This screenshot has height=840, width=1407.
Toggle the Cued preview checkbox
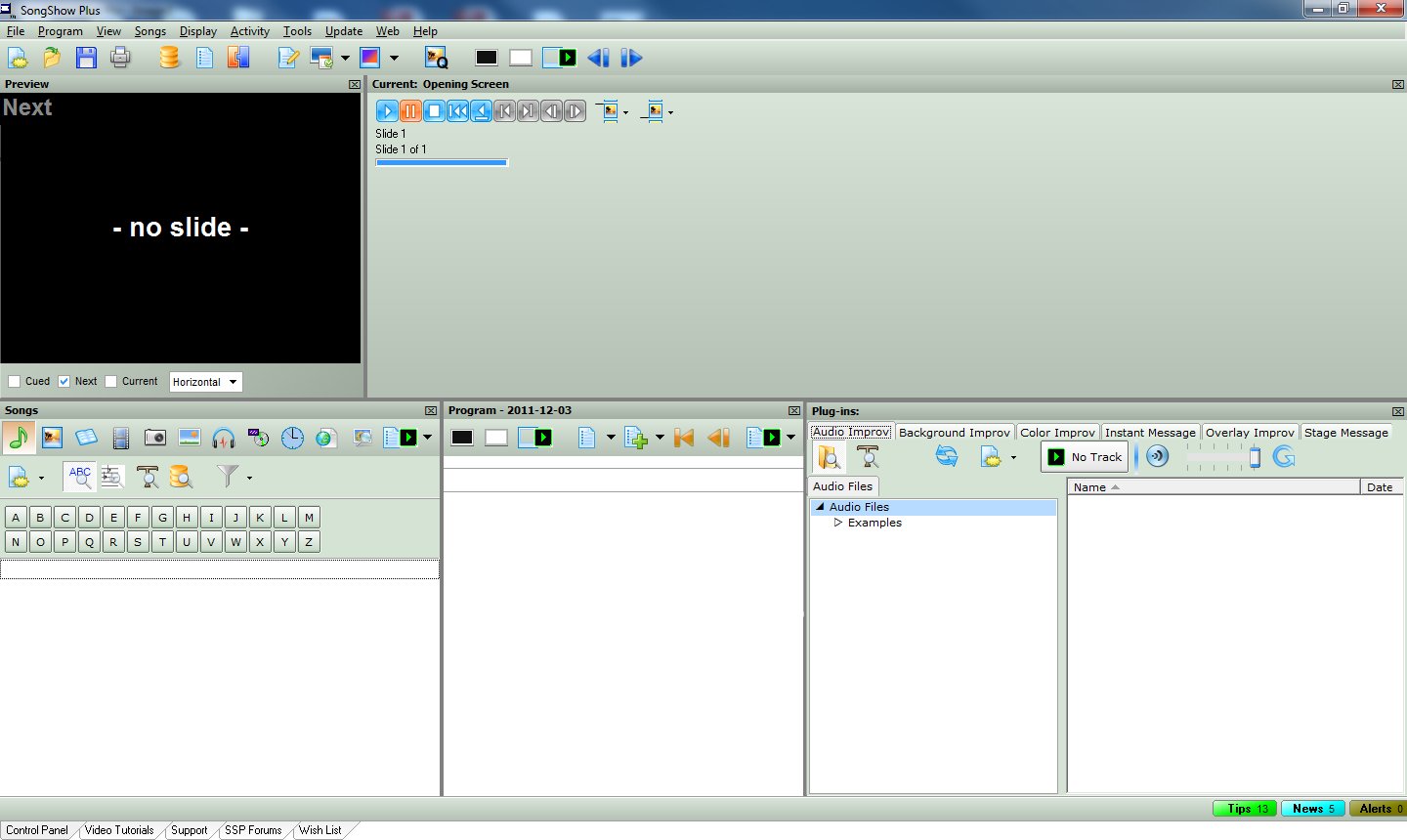pos(14,382)
